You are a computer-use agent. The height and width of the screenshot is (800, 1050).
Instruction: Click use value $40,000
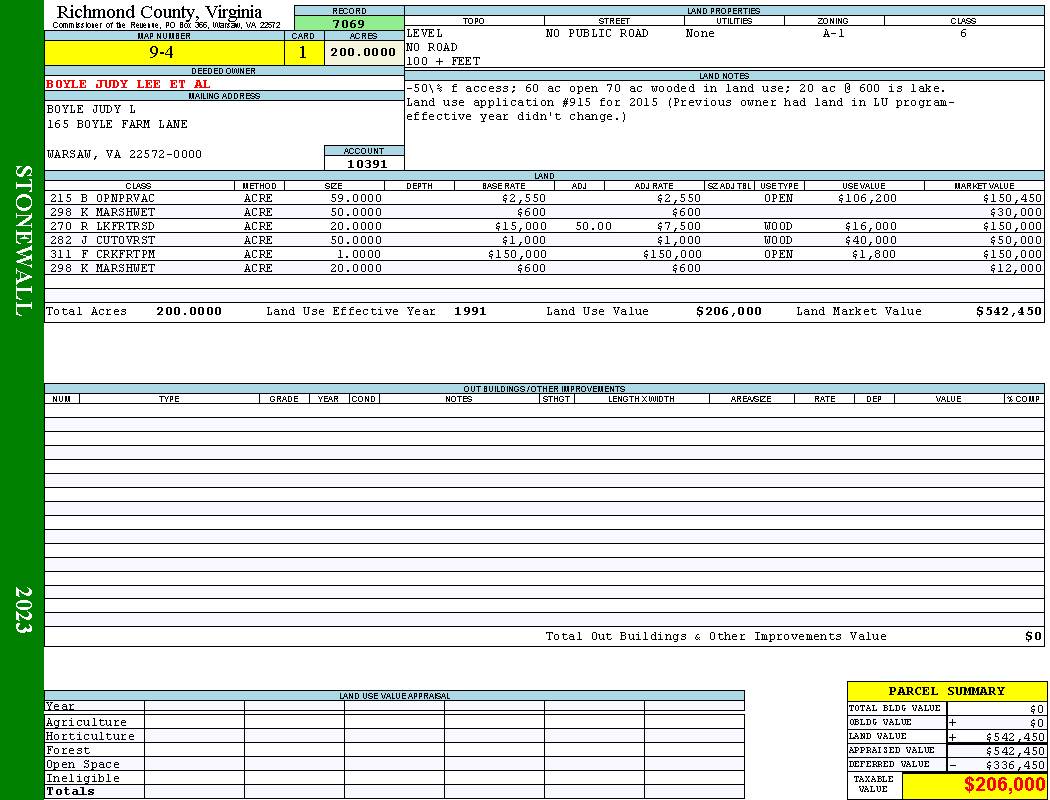coord(871,240)
